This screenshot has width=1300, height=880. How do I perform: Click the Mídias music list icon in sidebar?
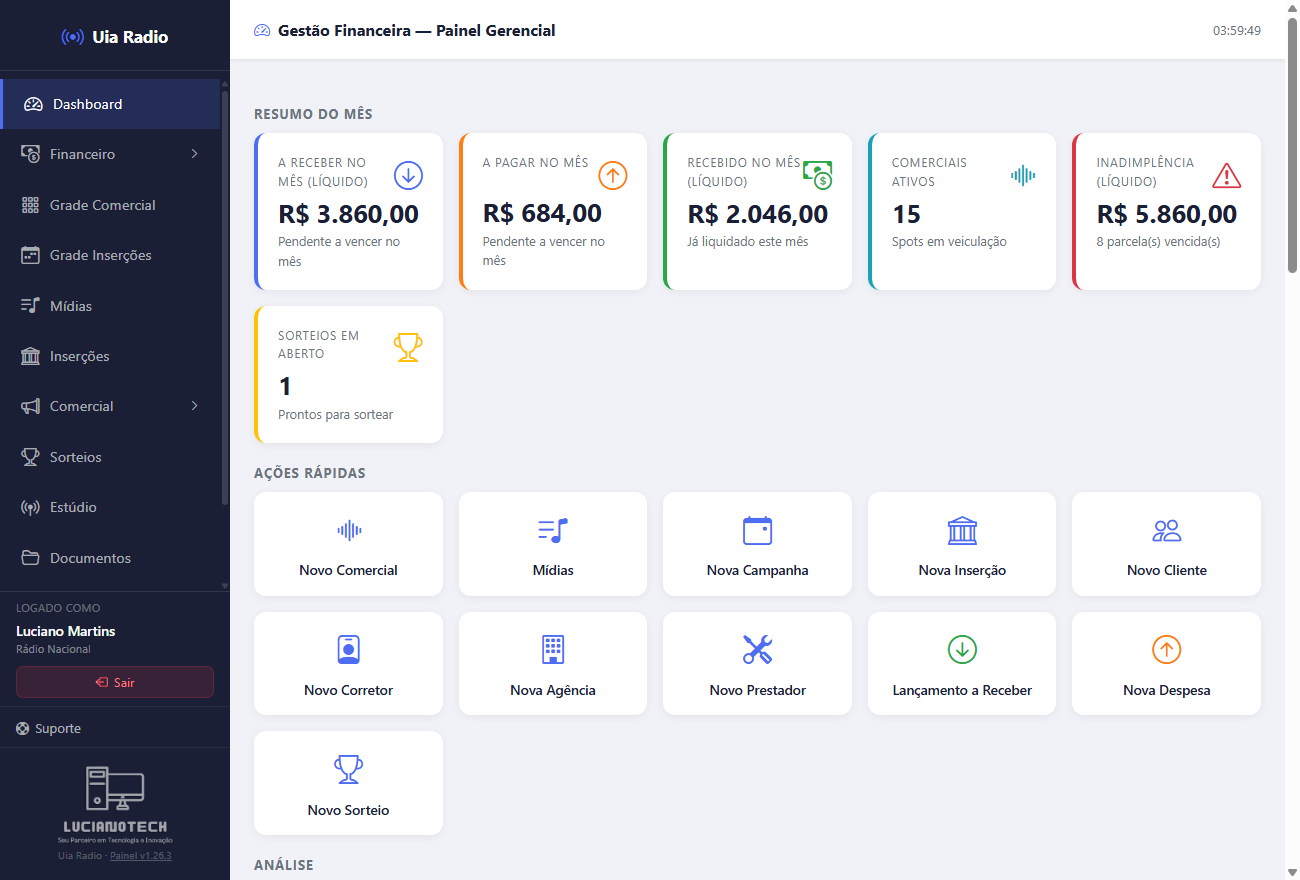tap(30, 306)
